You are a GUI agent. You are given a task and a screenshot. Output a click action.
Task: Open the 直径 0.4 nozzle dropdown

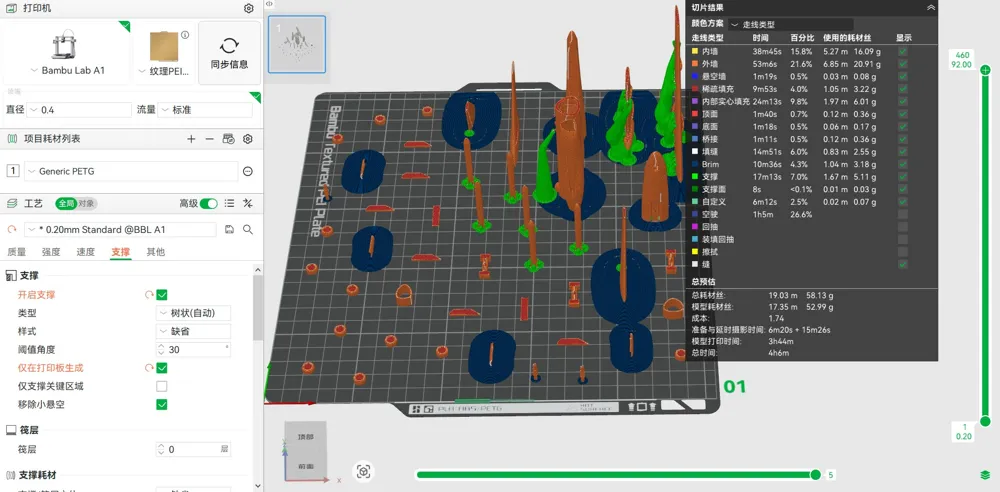pyautogui.click(x=79, y=110)
